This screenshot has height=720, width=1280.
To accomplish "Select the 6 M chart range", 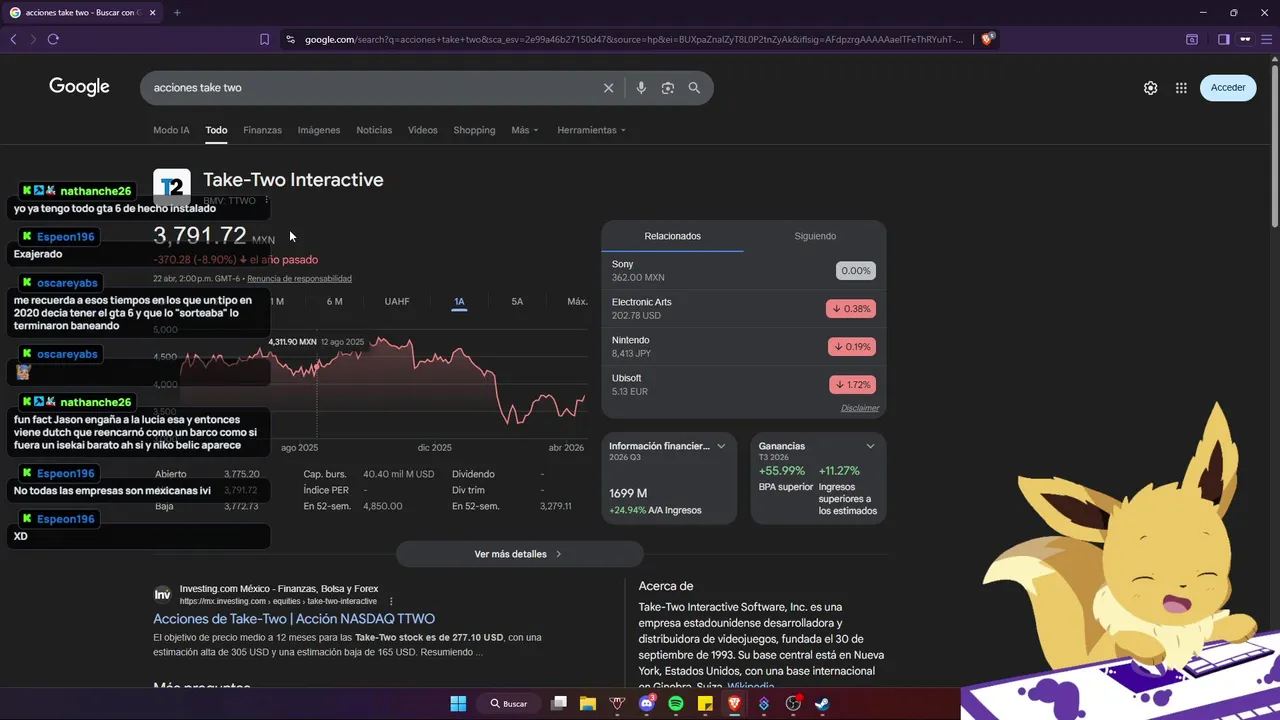I will tap(334, 302).
